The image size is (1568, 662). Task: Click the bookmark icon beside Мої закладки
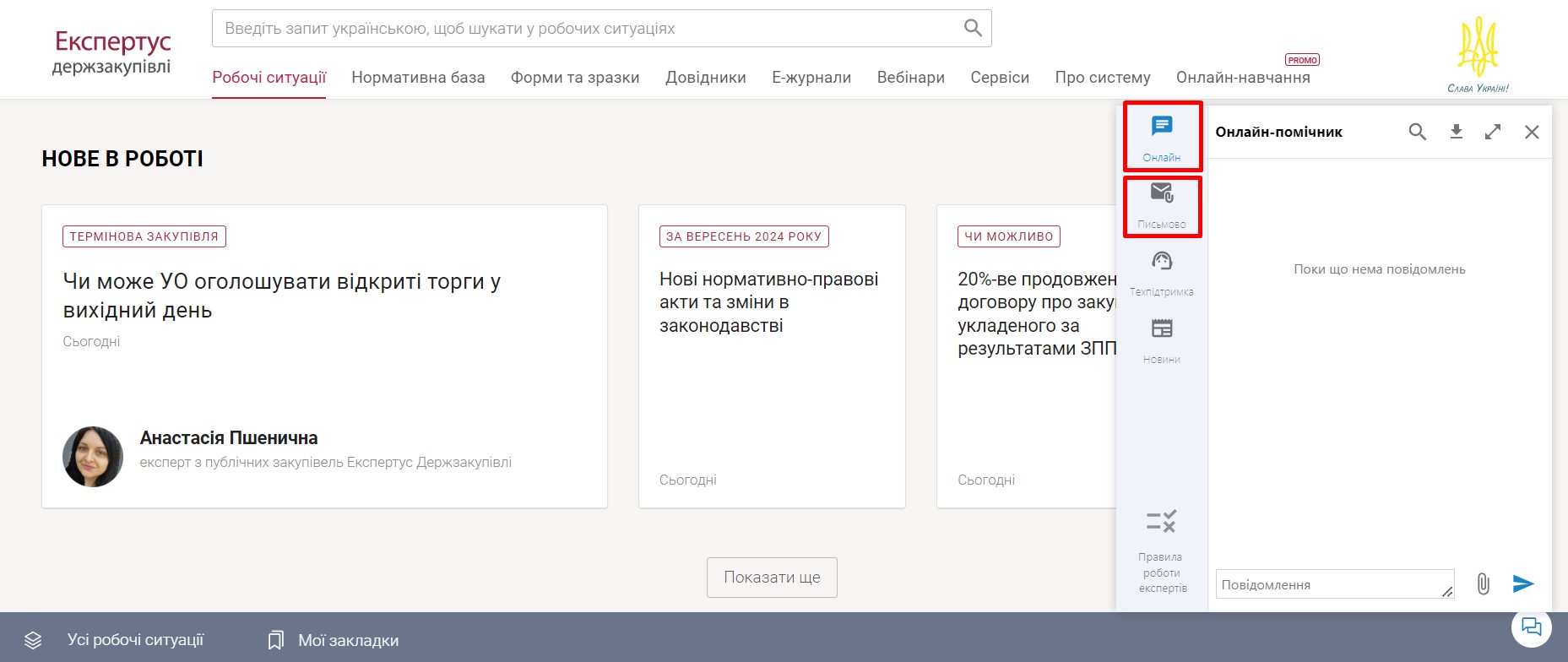point(275,640)
